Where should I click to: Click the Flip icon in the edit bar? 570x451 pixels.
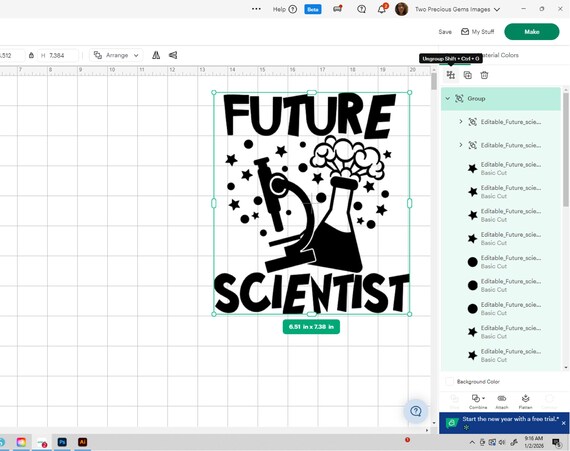(x=156, y=55)
